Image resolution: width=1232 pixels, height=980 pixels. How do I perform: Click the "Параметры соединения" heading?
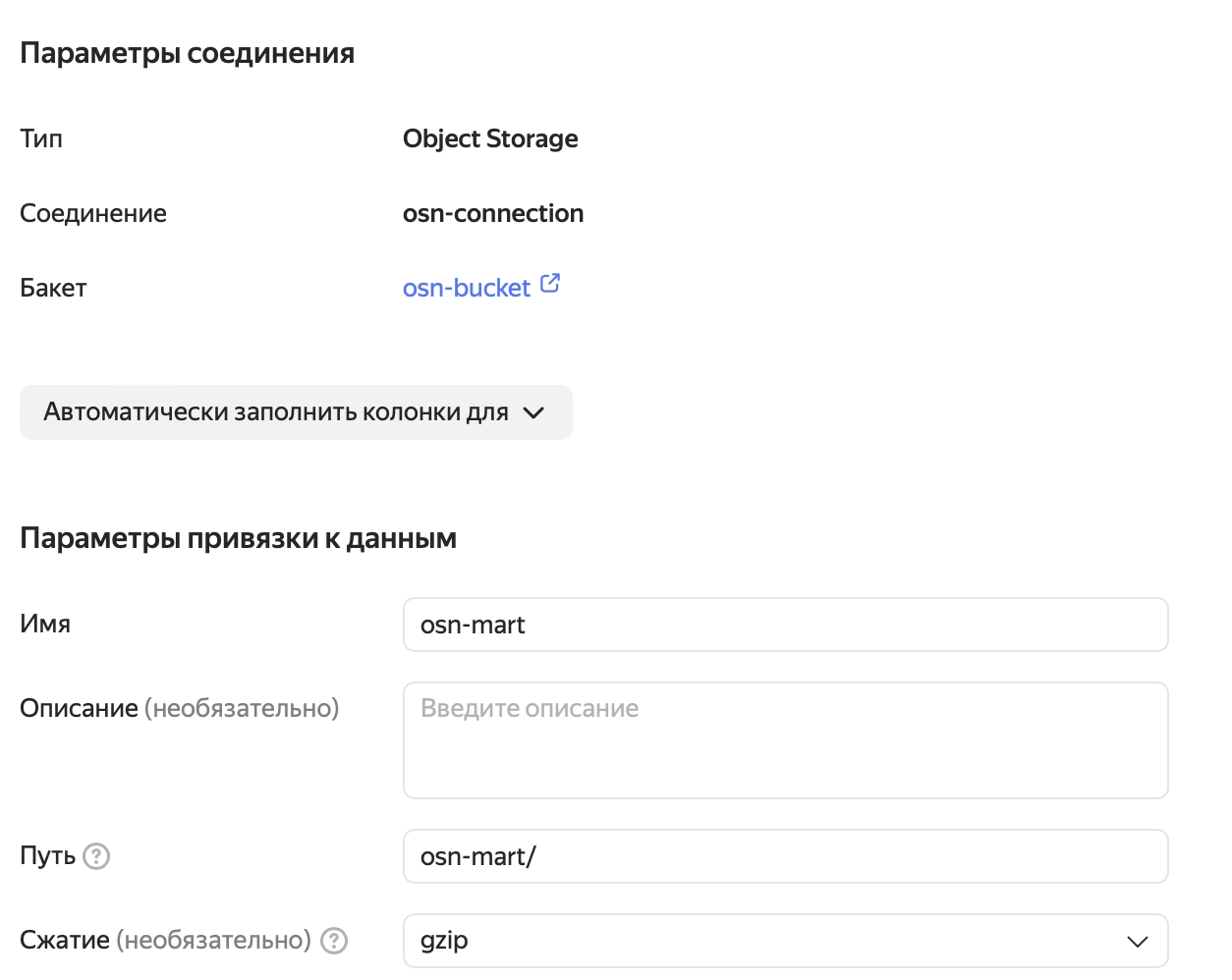tap(187, 53)
